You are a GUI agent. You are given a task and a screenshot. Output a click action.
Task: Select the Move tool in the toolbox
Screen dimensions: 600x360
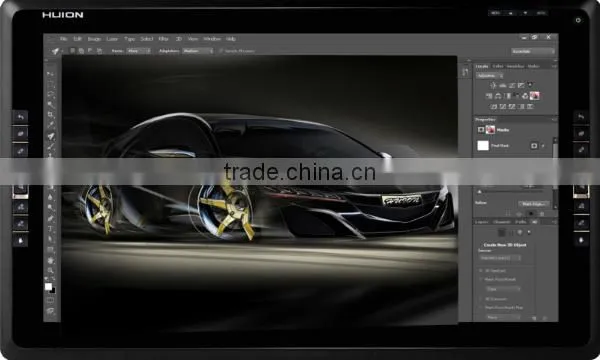[x=50, y=73]
